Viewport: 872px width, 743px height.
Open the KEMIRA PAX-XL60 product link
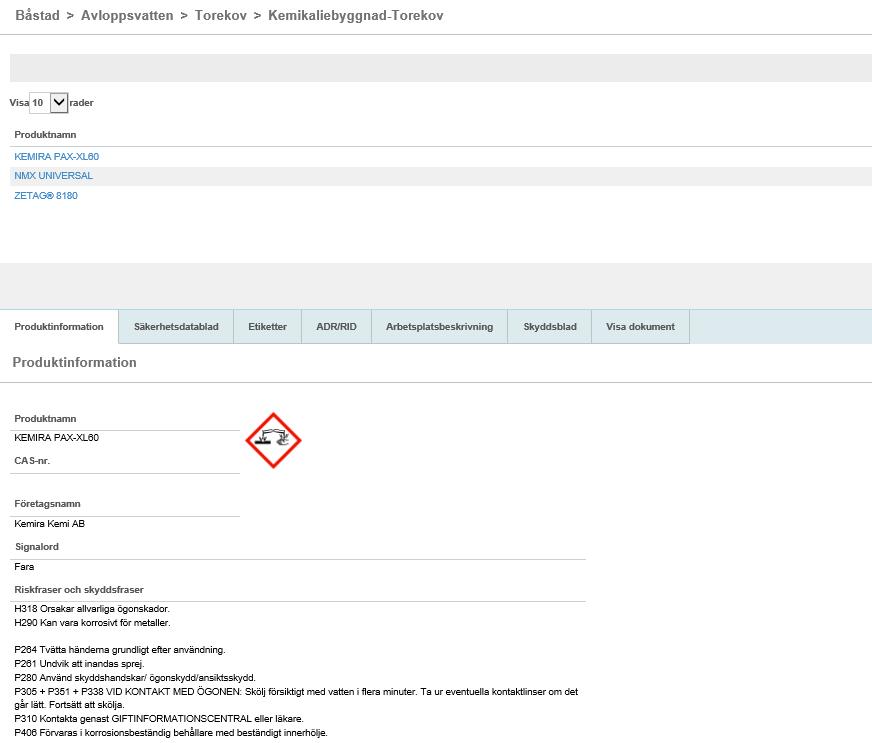pyautogui.click(x=57, y=157)
